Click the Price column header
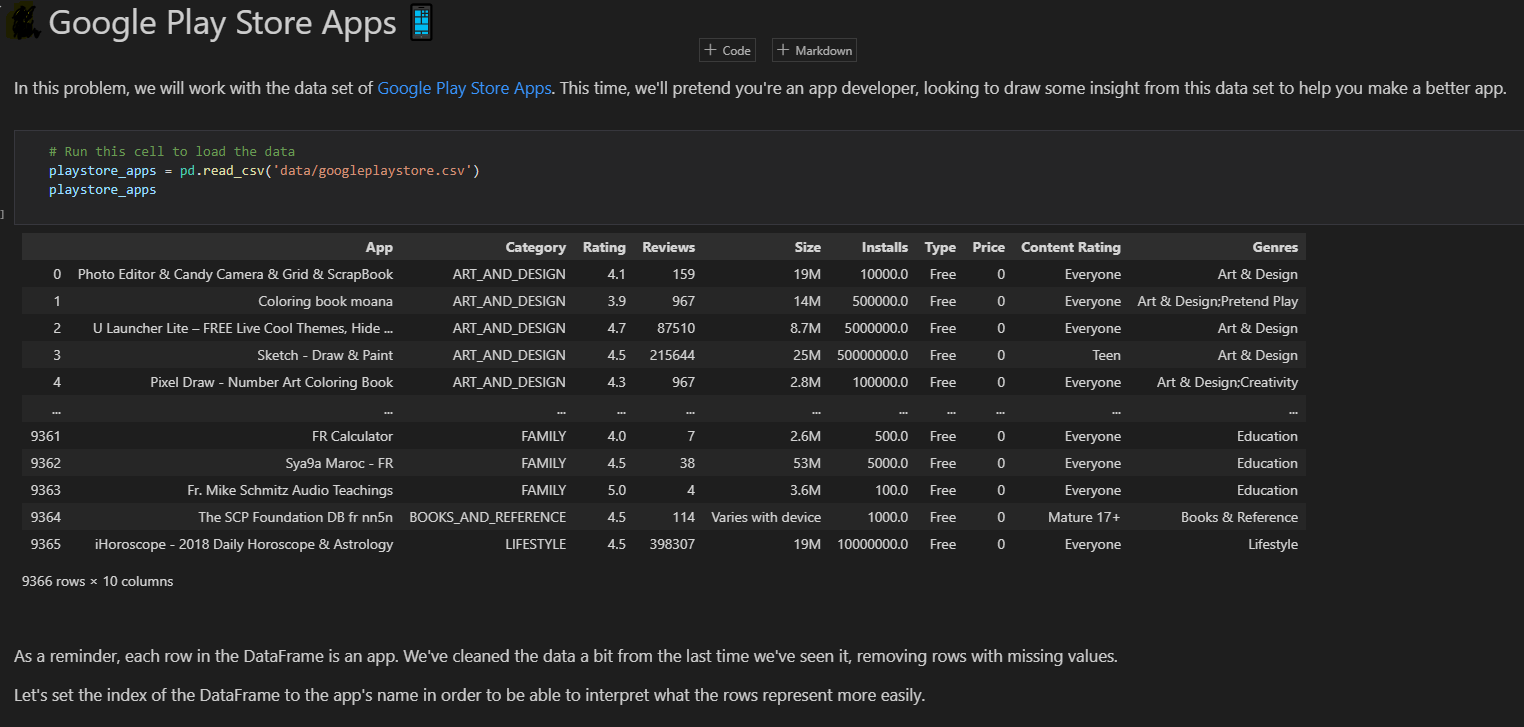This screenshot has width=1524, height=727. pos(989,247)
